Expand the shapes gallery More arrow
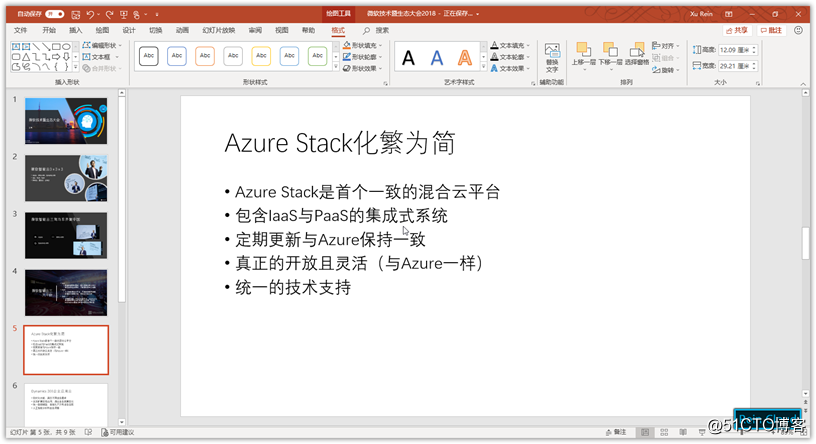Screen dimensions: 816x444 point(75,67)
